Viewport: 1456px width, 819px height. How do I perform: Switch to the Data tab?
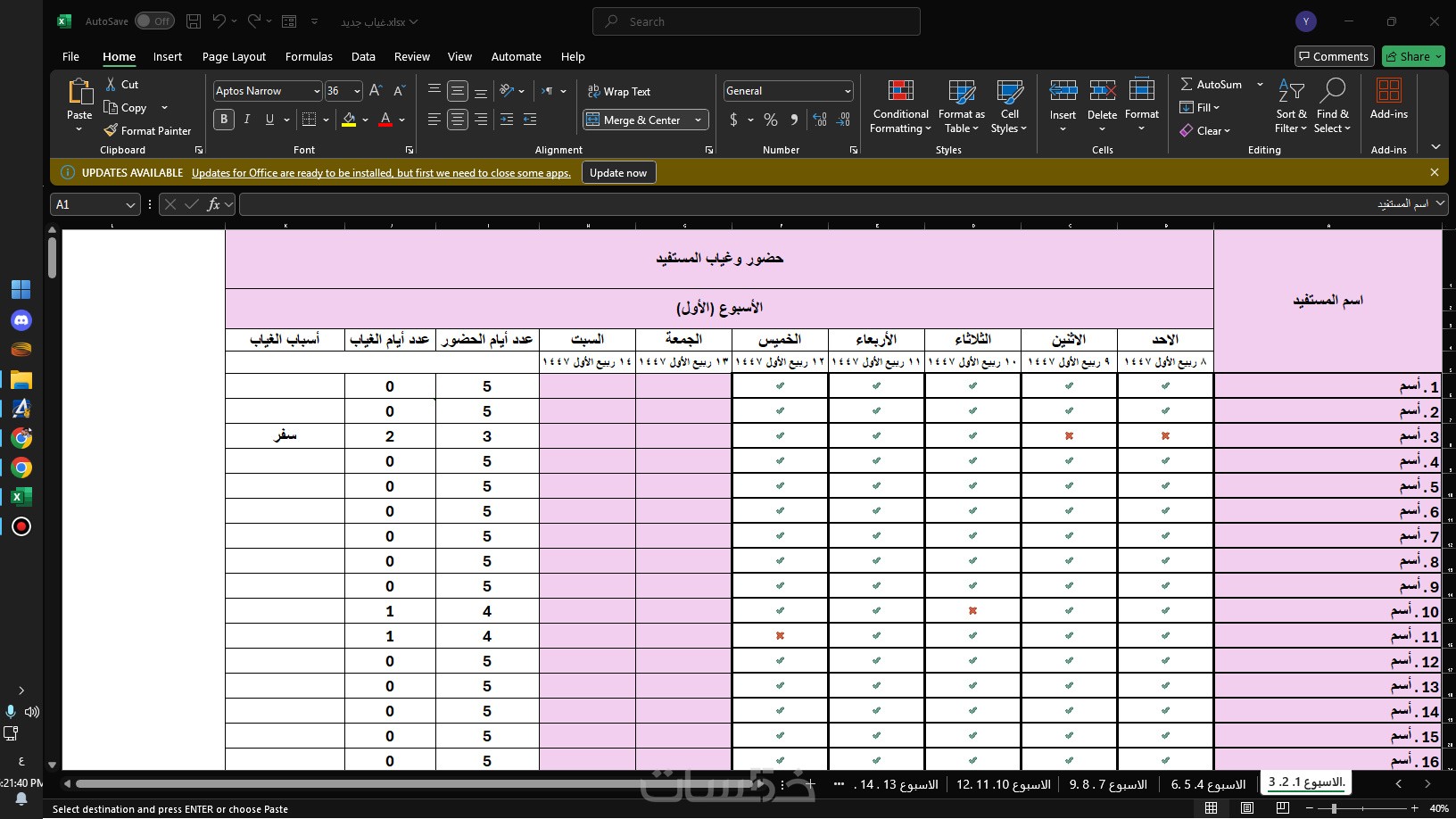[363, 56]
